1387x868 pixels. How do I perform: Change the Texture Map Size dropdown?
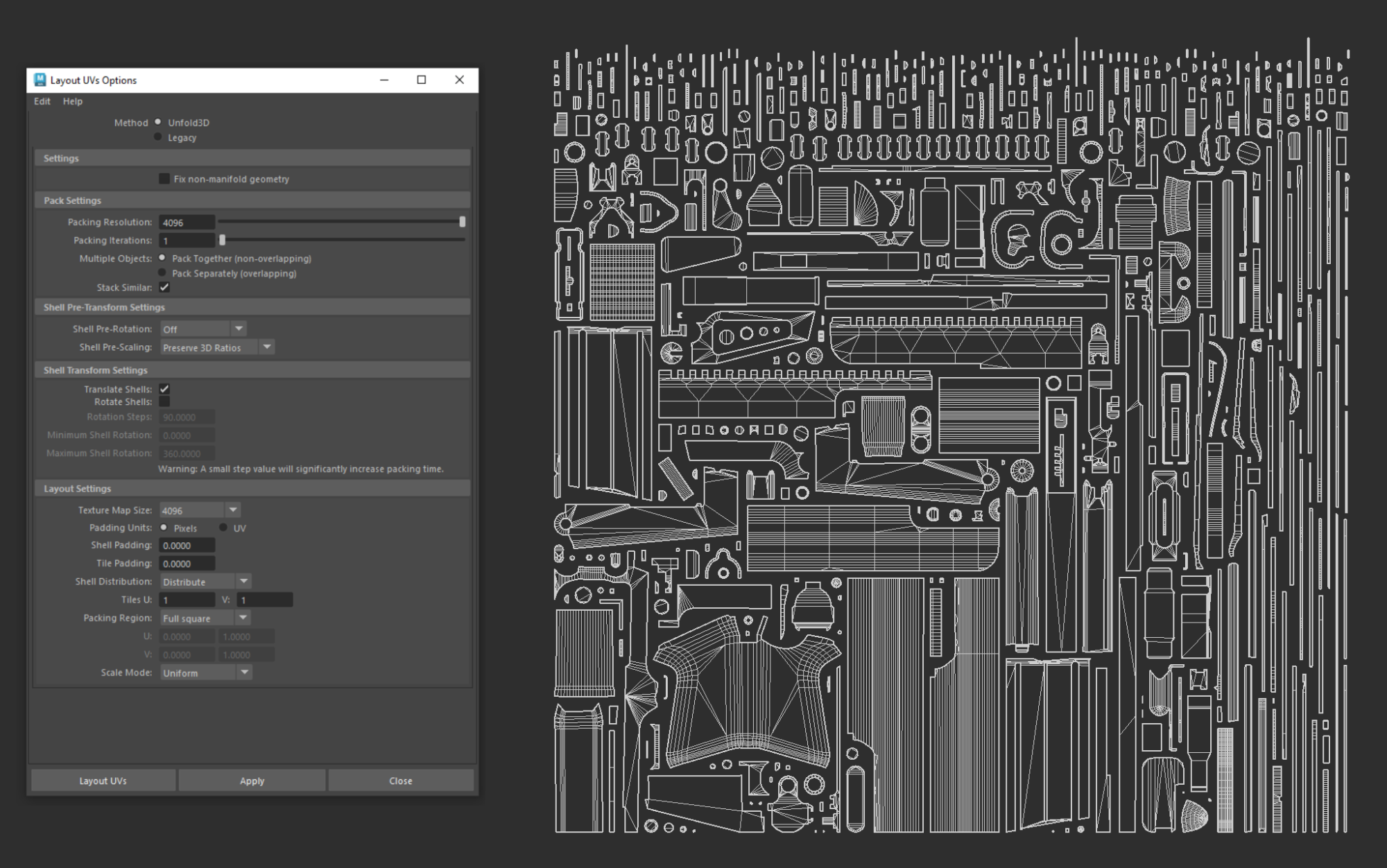[234, 509]
